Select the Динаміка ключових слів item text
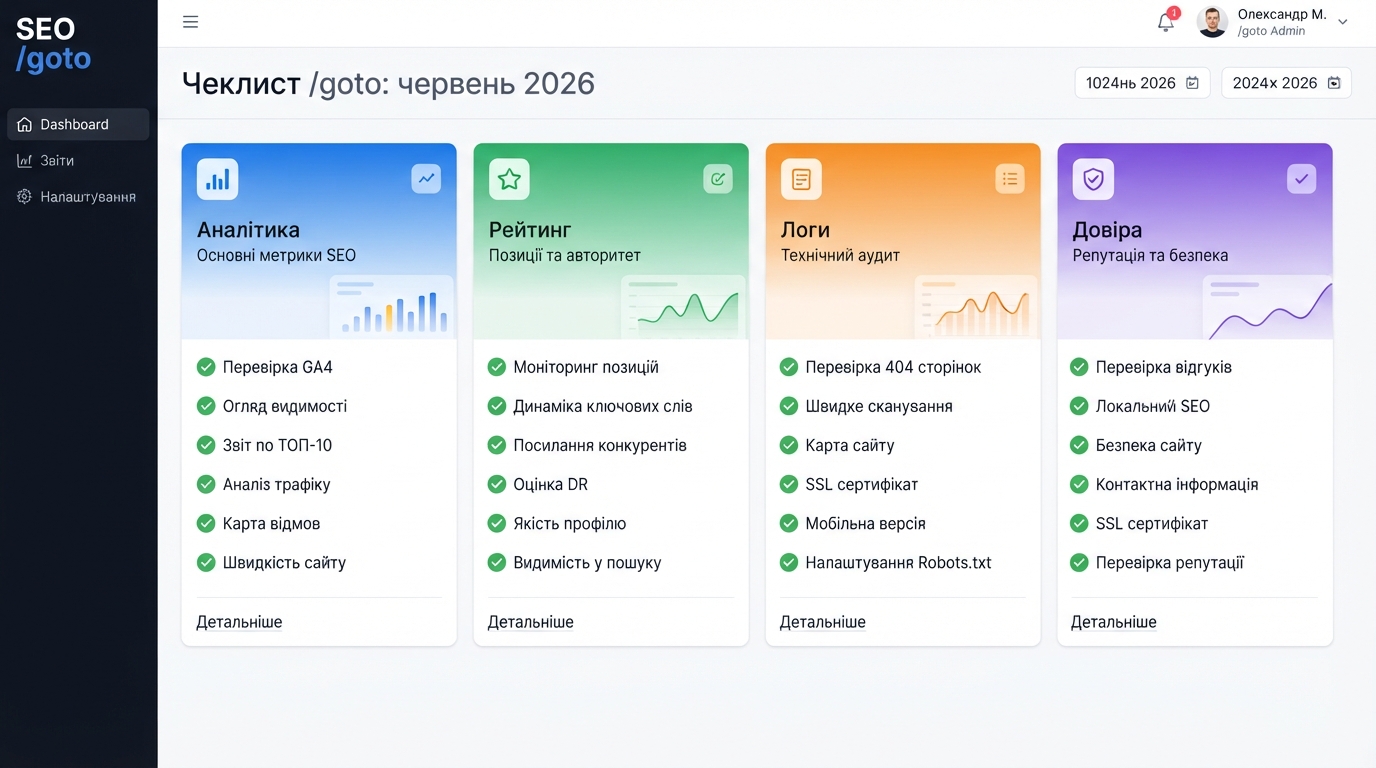This screenshot has height=768, width=1376. click(x=603, y=406)
